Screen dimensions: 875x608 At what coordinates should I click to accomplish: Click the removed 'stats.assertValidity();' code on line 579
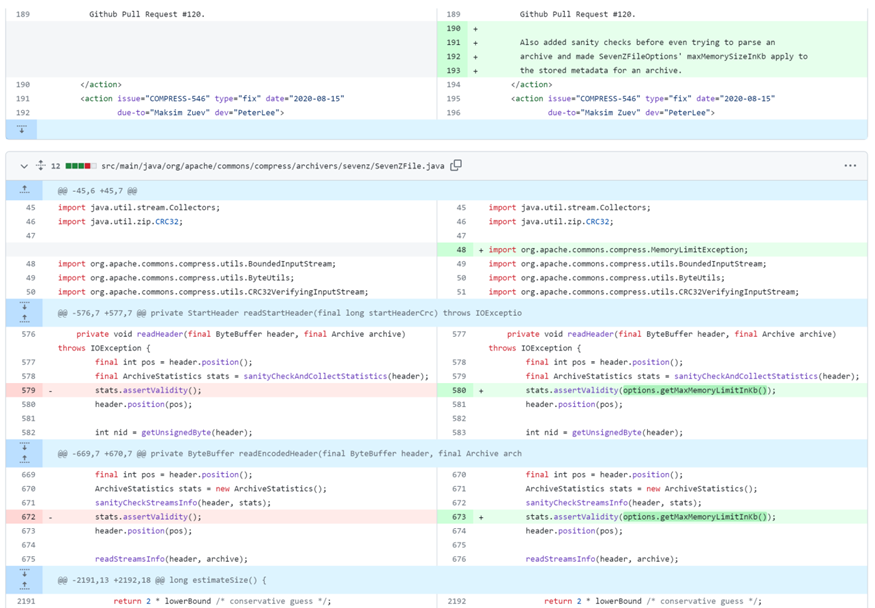[148, 390]
